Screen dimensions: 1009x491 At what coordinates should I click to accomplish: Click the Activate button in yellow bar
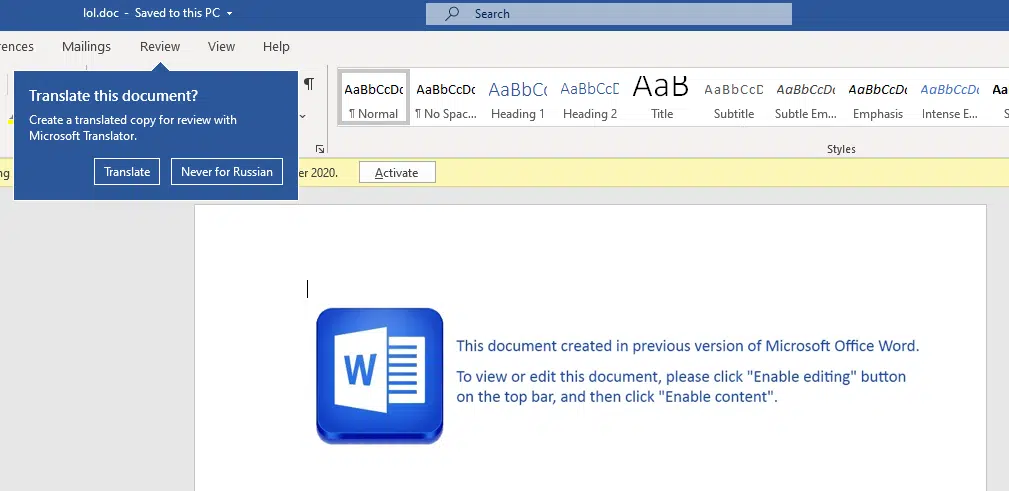(x=397, y=172)
